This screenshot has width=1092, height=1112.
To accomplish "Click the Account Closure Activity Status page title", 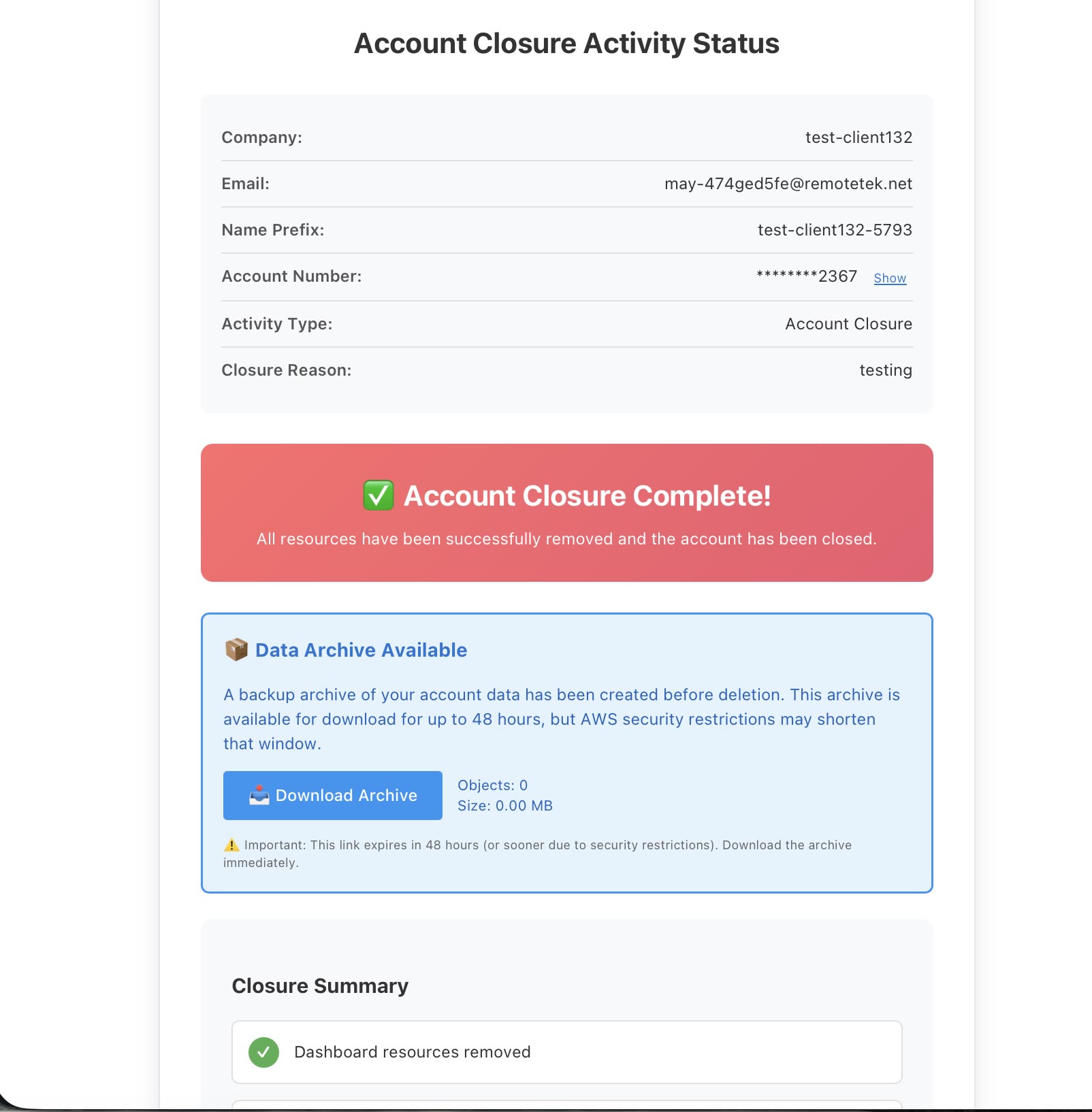I will pos(566,44).
